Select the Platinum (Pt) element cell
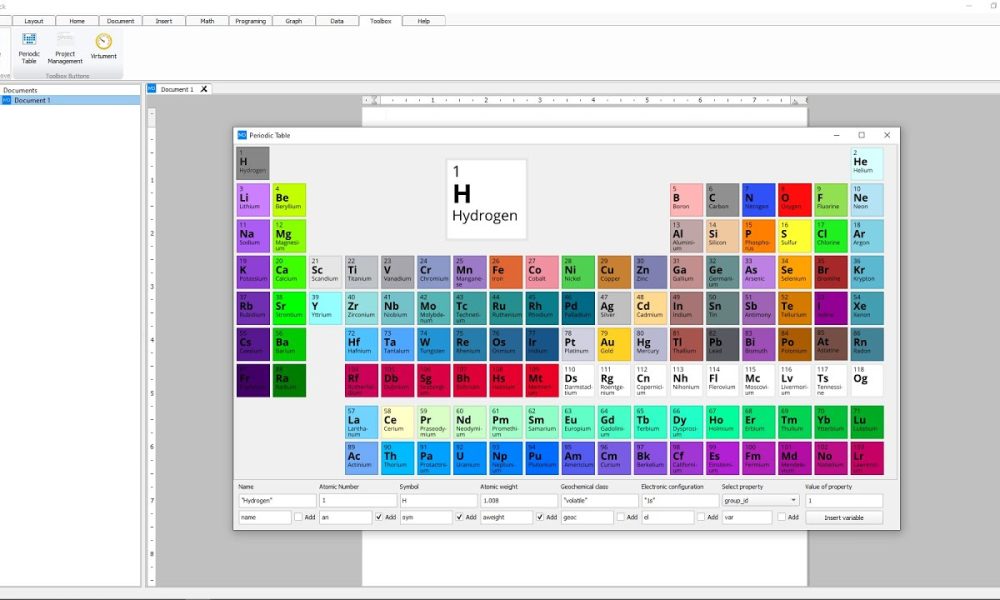 click(578, 344)
